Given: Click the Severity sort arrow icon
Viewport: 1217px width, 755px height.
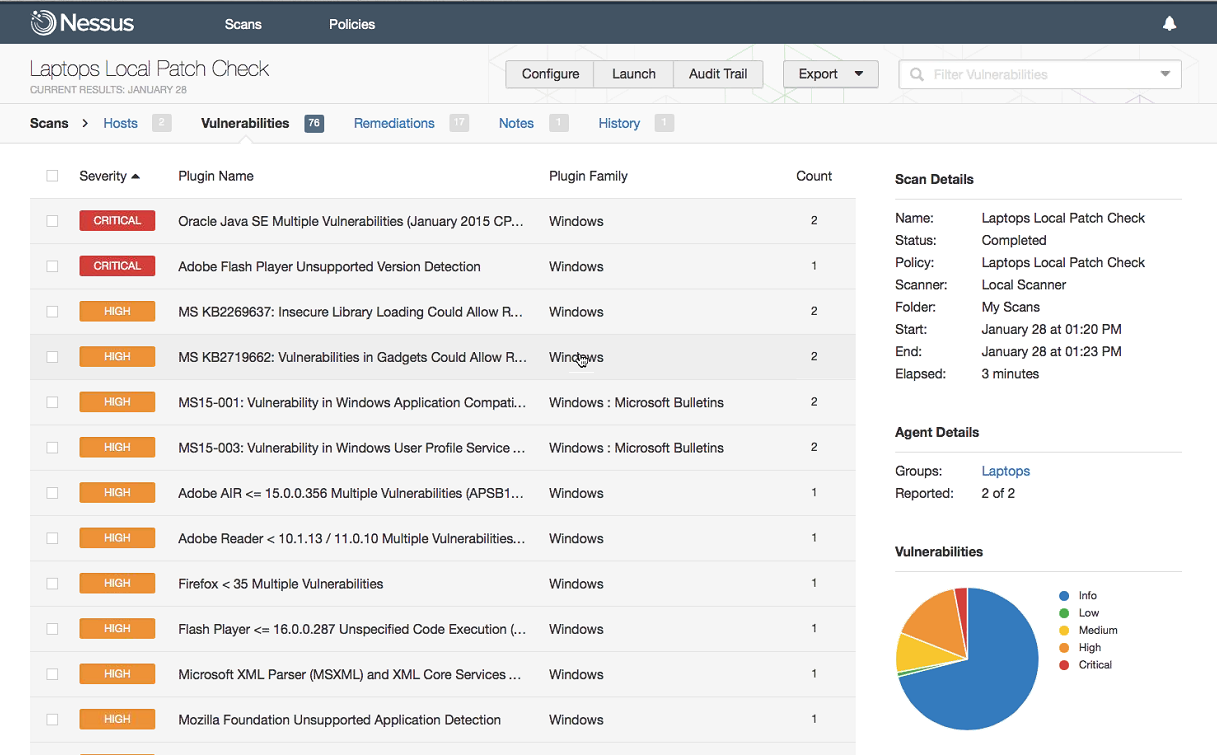Looking at the screenshot, I should [136, 176].
